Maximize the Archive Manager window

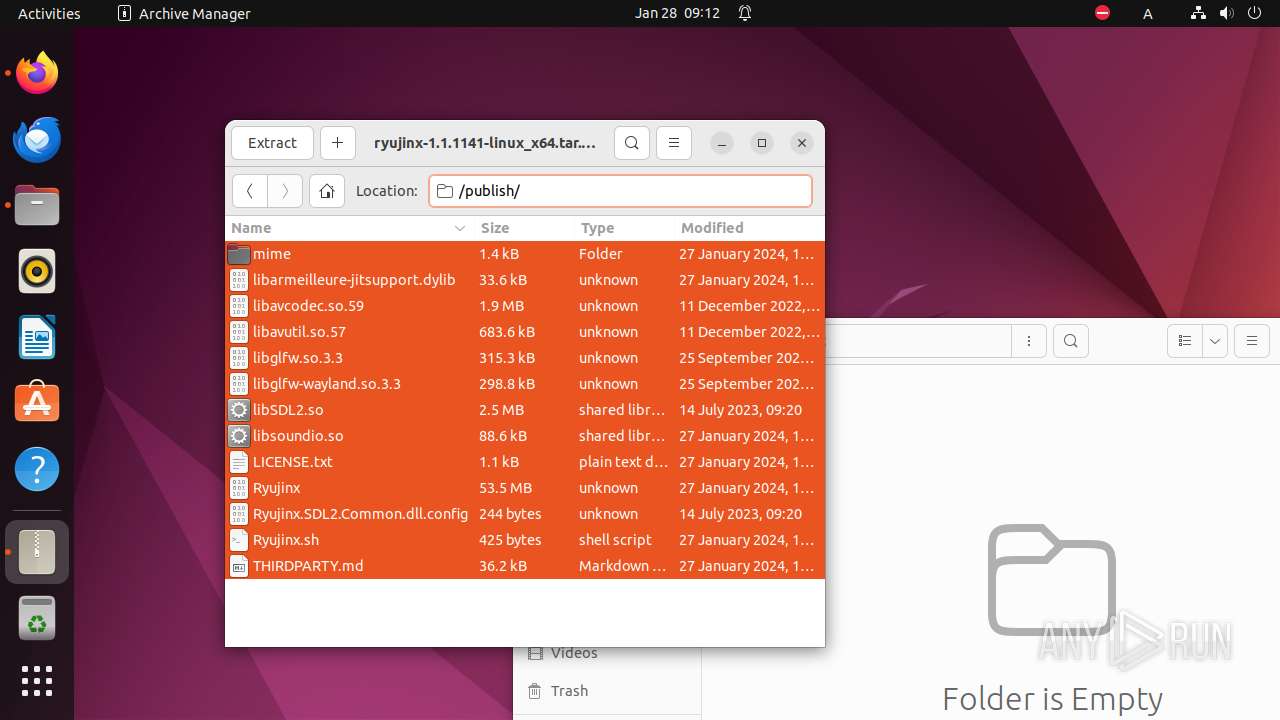tap(762, 143)
